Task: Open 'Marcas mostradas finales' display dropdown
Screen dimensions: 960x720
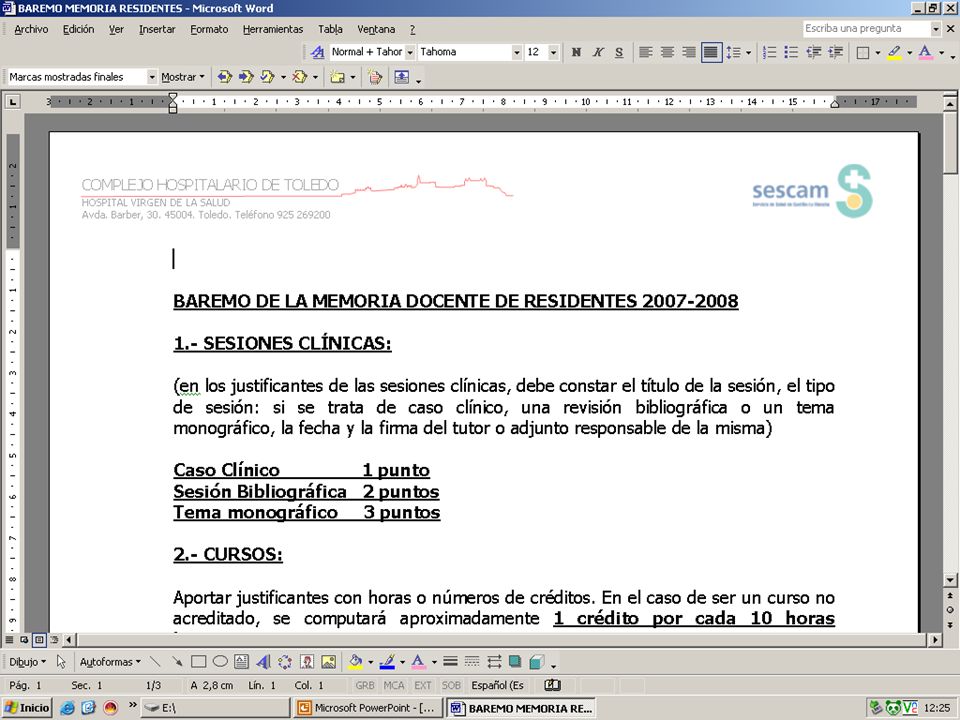Action: pyautogui.click(x=152, y=77)
